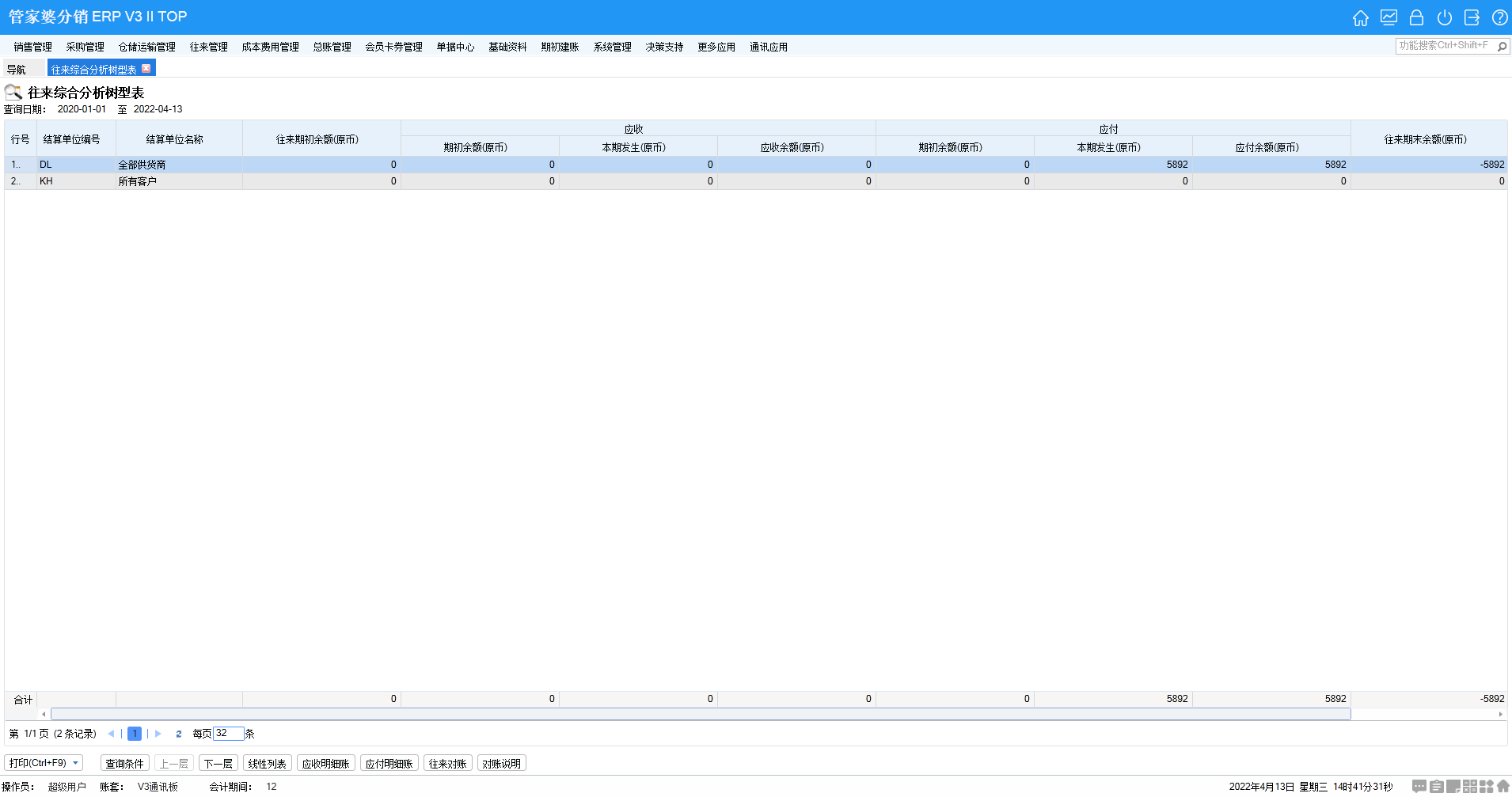Select page number 1 in pager
Viewport: 1512px width, 797px height.
click(x=135, y=734)
